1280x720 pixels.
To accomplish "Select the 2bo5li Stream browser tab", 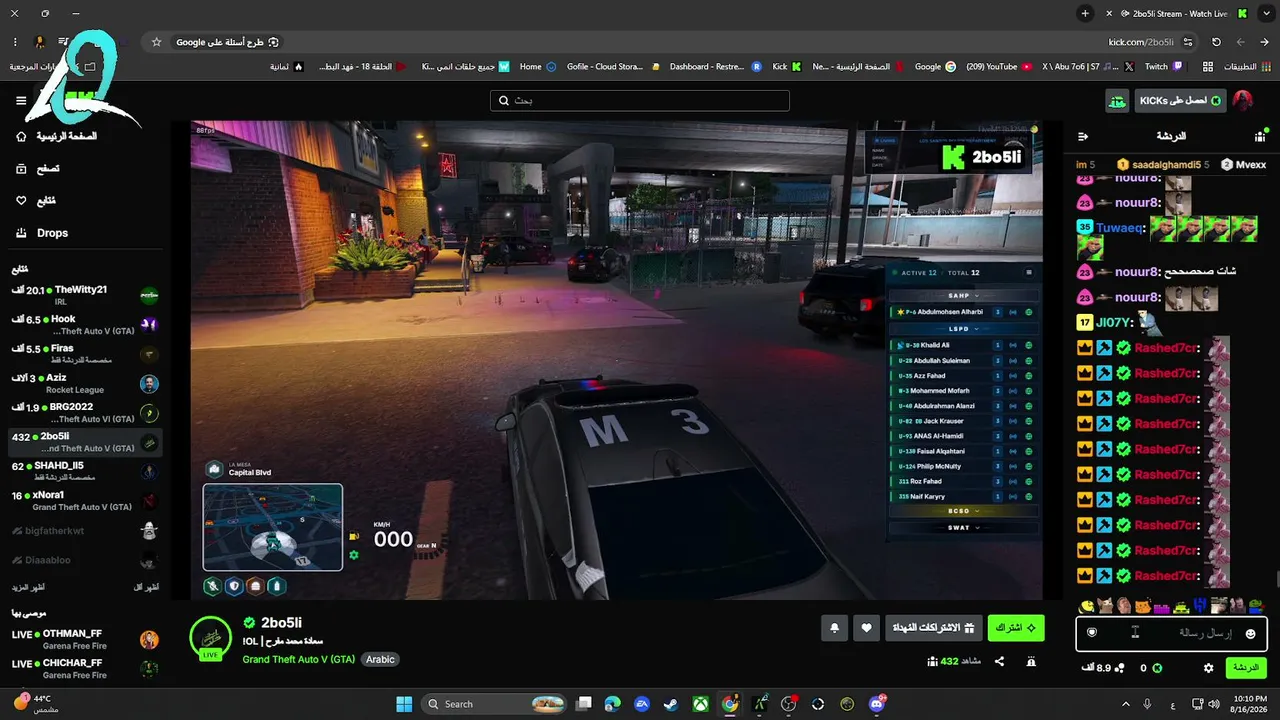I will point(1178,13).
